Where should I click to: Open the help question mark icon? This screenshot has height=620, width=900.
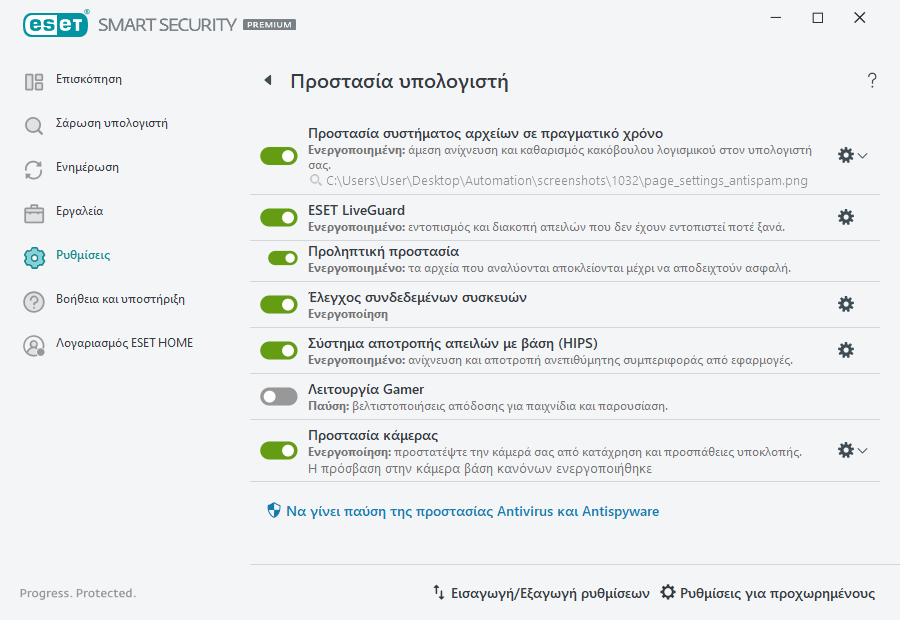[x=871, y=81]
